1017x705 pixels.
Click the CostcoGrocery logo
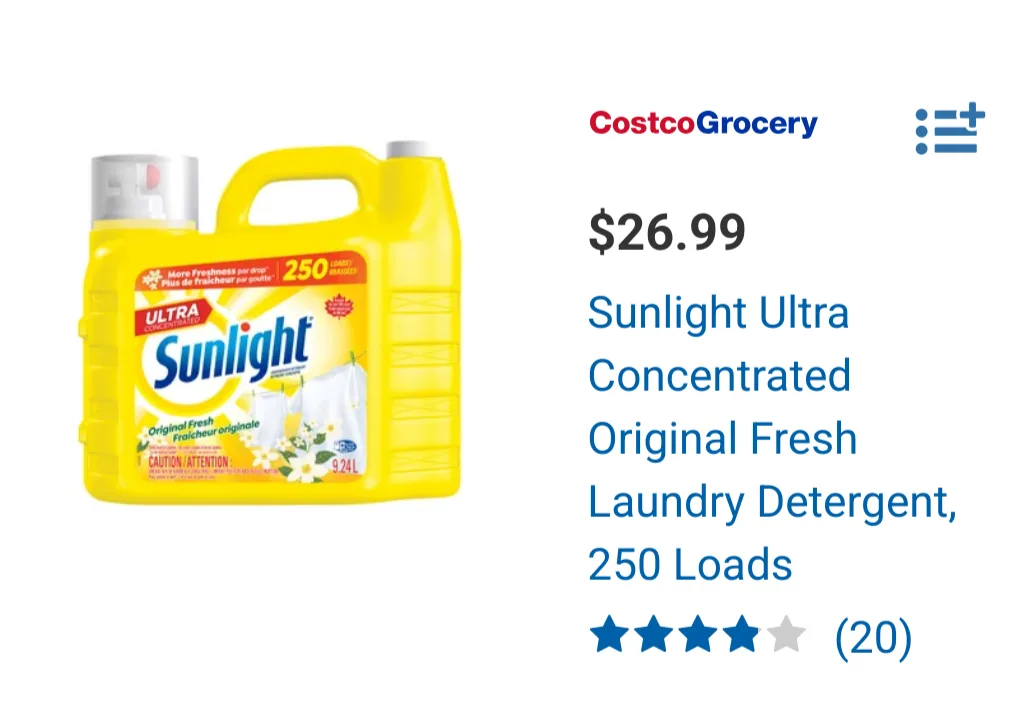(x=704, y=123)
